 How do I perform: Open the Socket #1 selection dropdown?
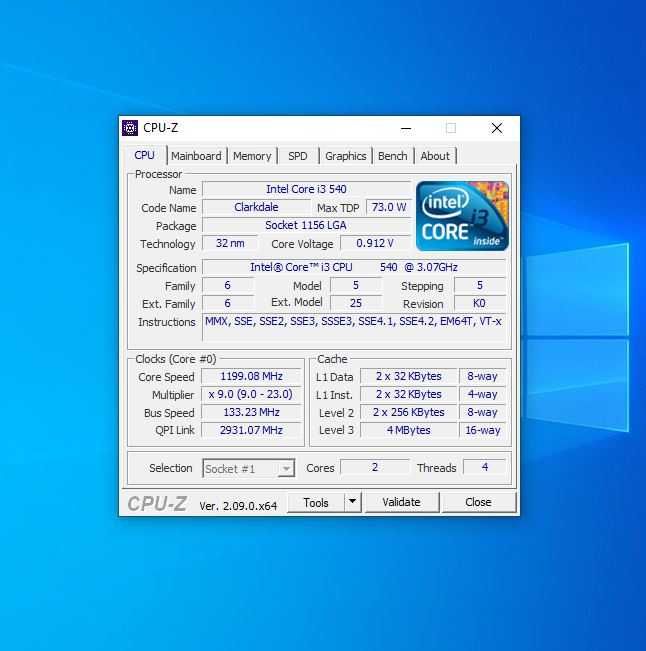(249, 469)
